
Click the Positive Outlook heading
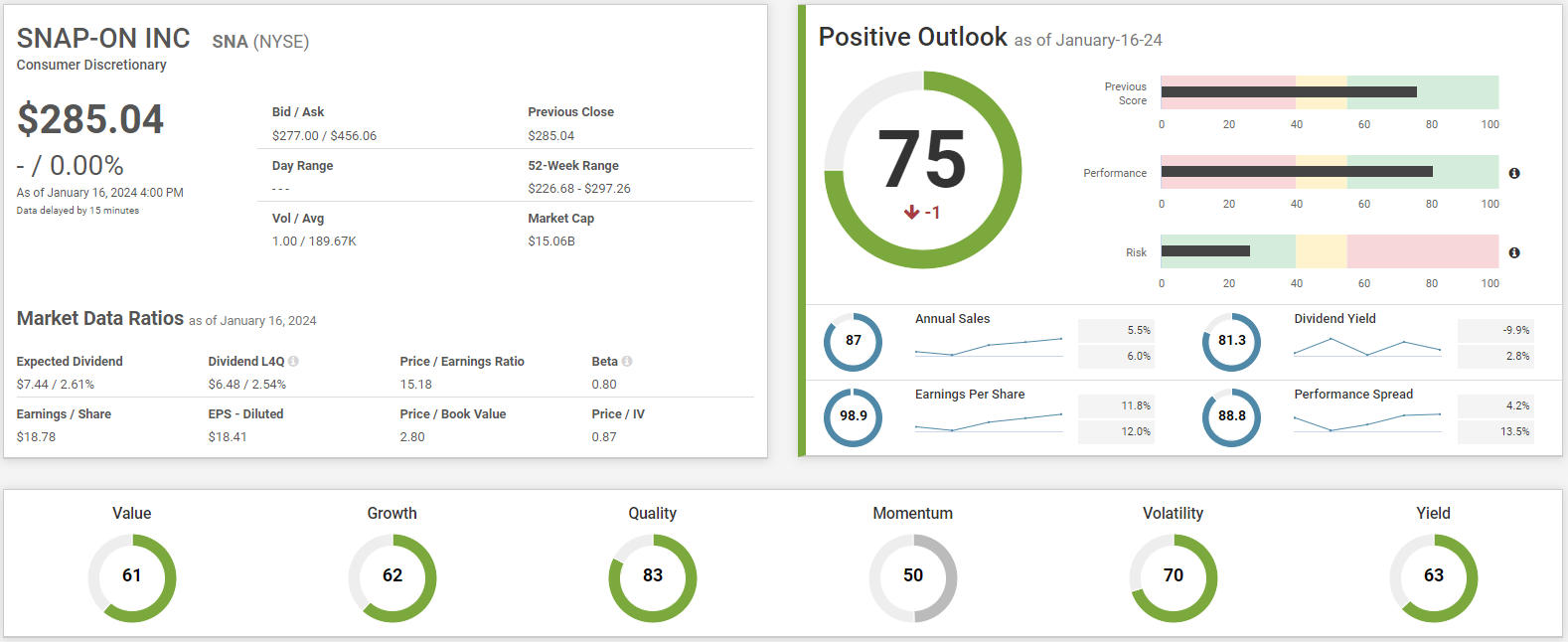coord(912,37)
